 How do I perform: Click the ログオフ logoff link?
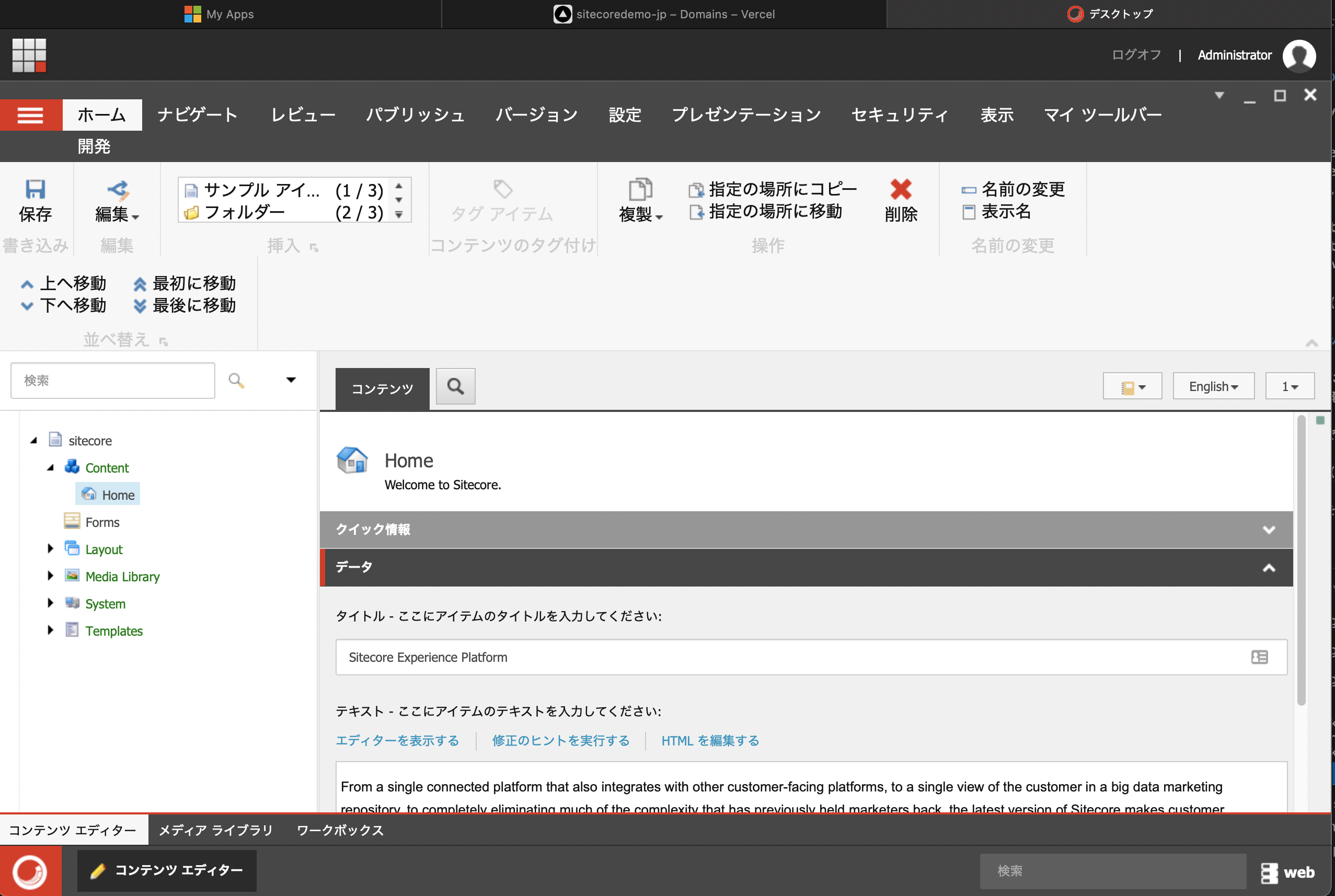click(1136, 55)
